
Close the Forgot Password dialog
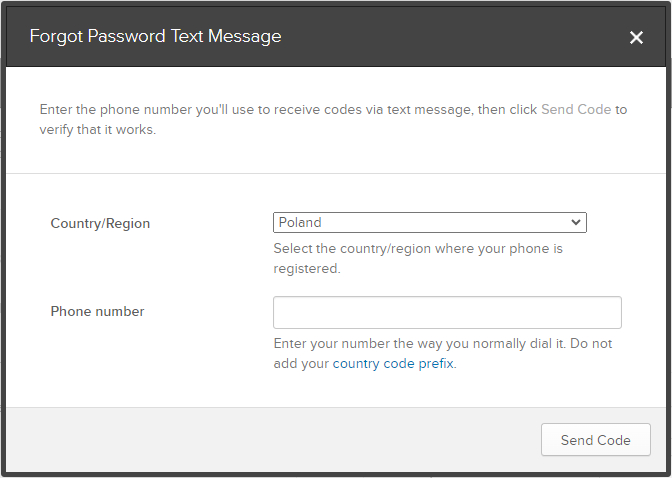pos(636,37)
